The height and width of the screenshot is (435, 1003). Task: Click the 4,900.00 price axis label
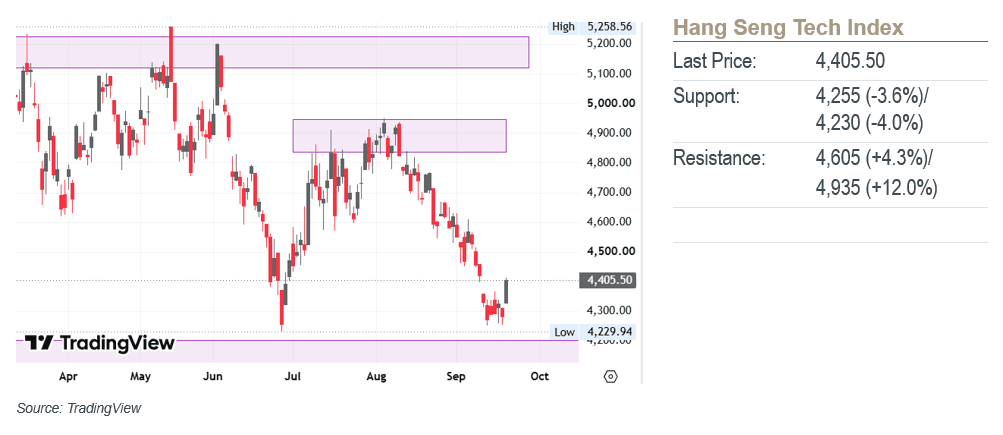[x=609, y=132]
